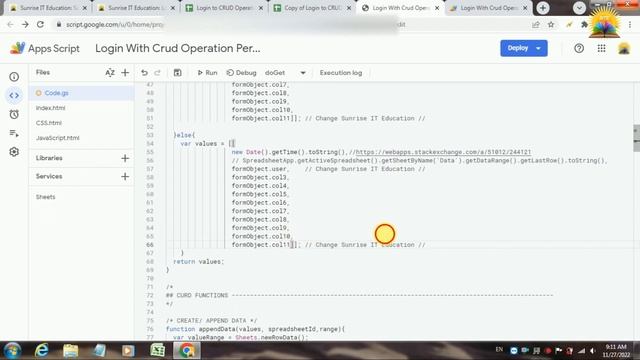Image resolution: width=640 pixels, height=360 pixels.
Task: Open the Execution log
Action: point(341,73)
